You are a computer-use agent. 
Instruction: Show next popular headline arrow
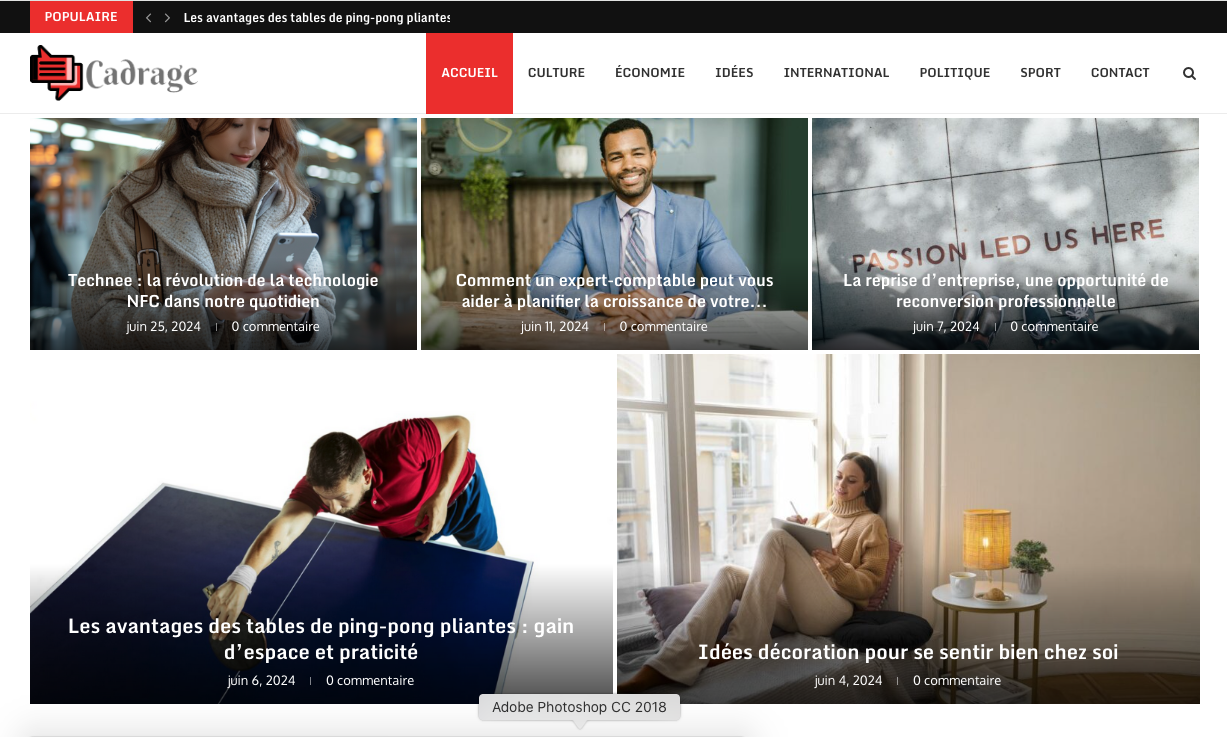point(167,18)
